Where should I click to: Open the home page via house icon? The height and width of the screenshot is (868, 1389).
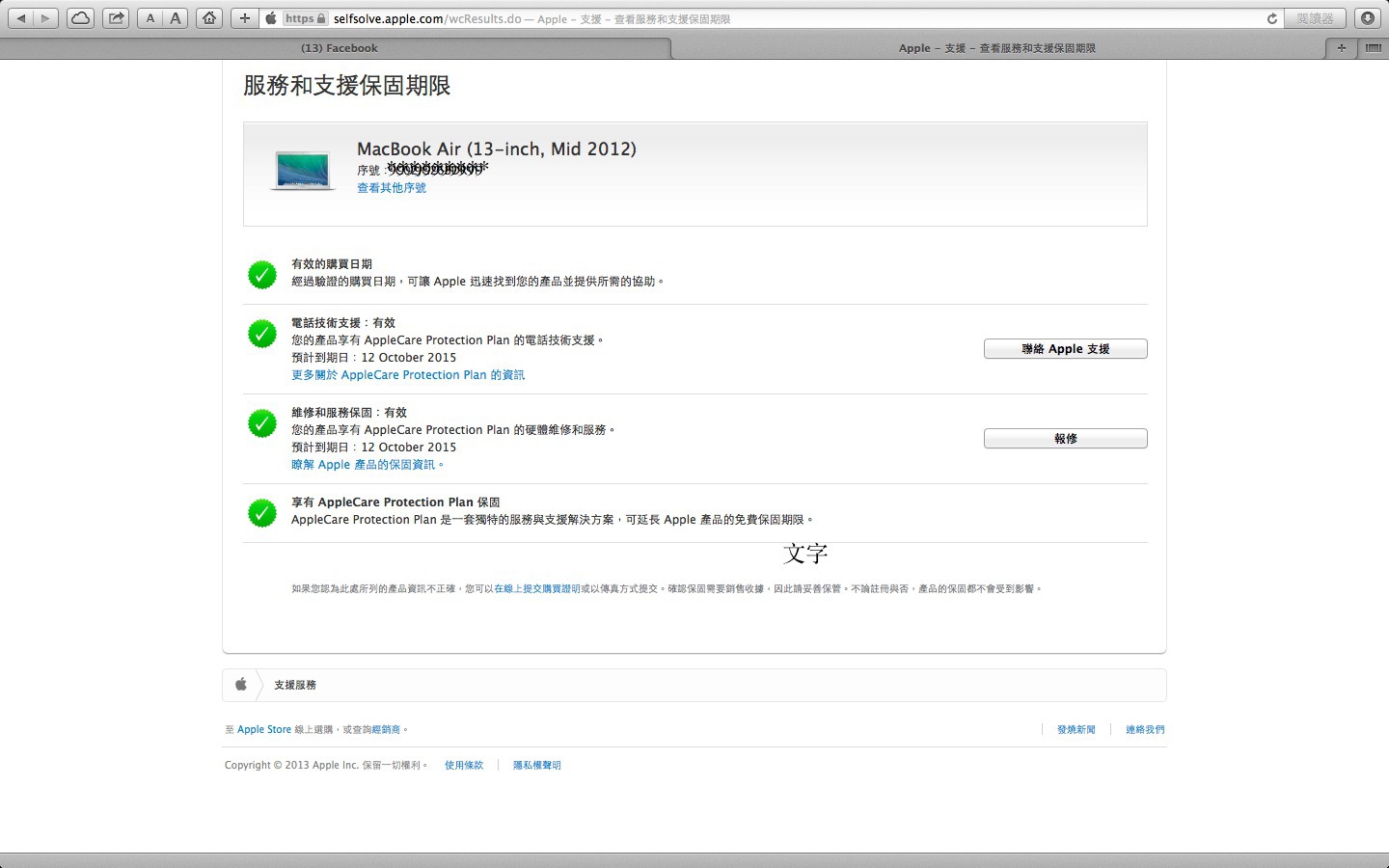tap(209, 18)
